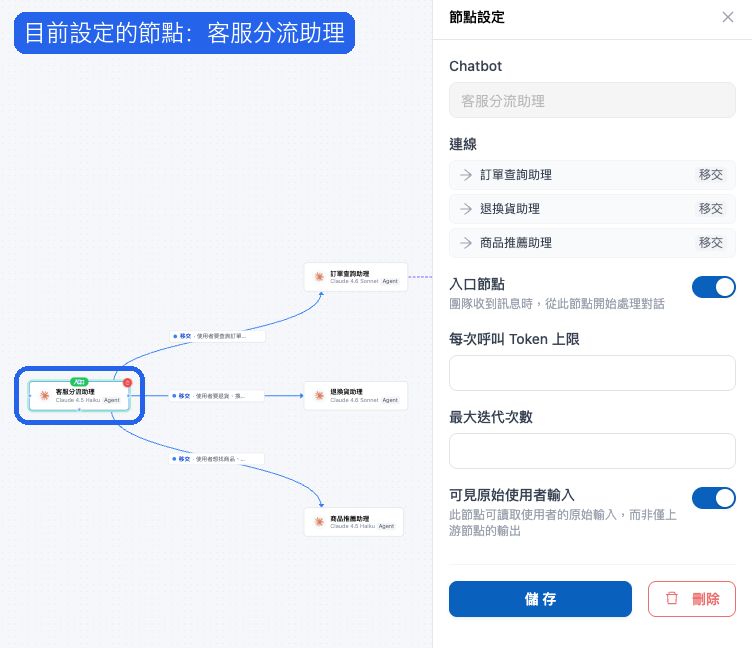Focus the 每次呼叫 Token 上限 input
Viewport: 752px width, 648px height.
(x=592, y=373)
